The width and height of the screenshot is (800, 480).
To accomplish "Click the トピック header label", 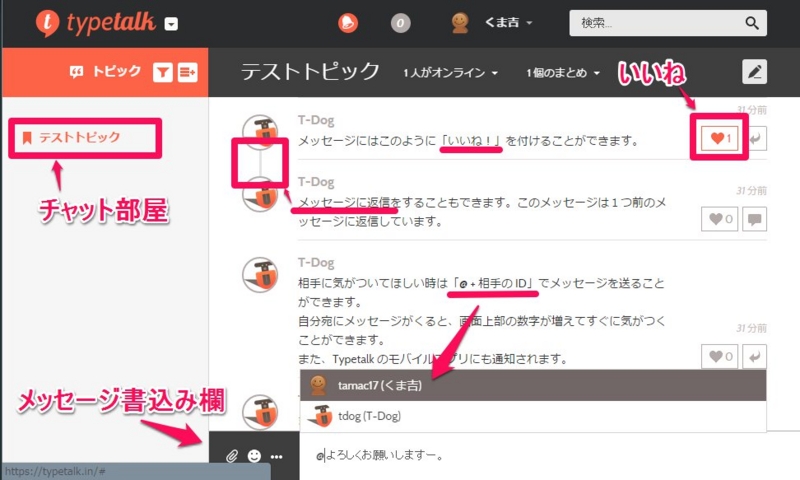I will 116,71.
